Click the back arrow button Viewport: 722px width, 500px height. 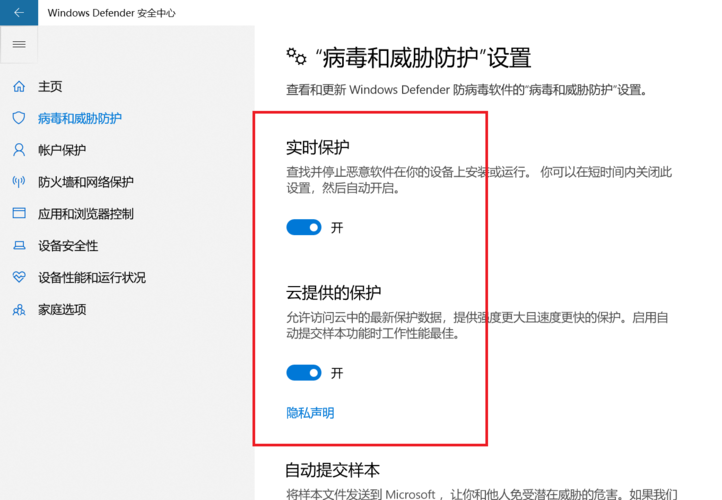click(19, 12)
